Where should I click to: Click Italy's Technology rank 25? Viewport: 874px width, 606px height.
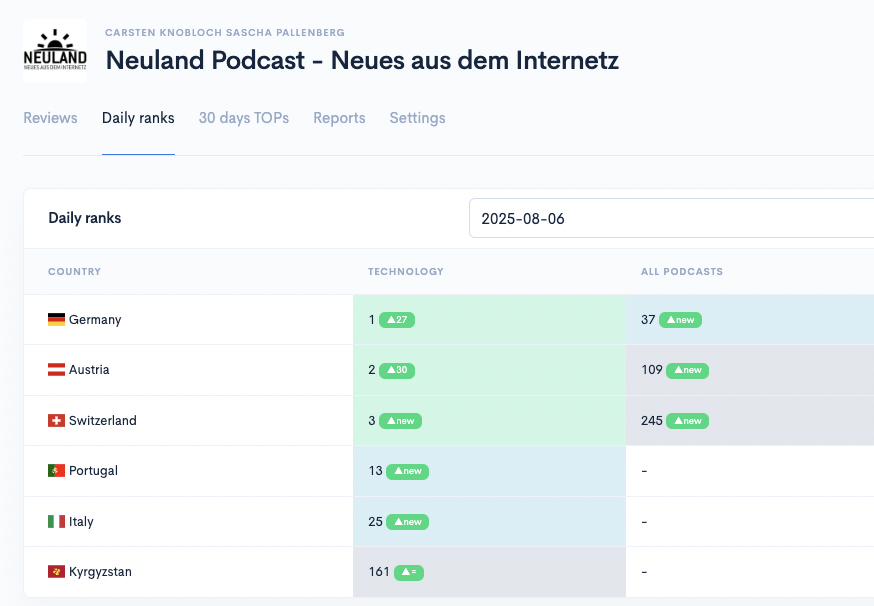[x=376, y=521]
